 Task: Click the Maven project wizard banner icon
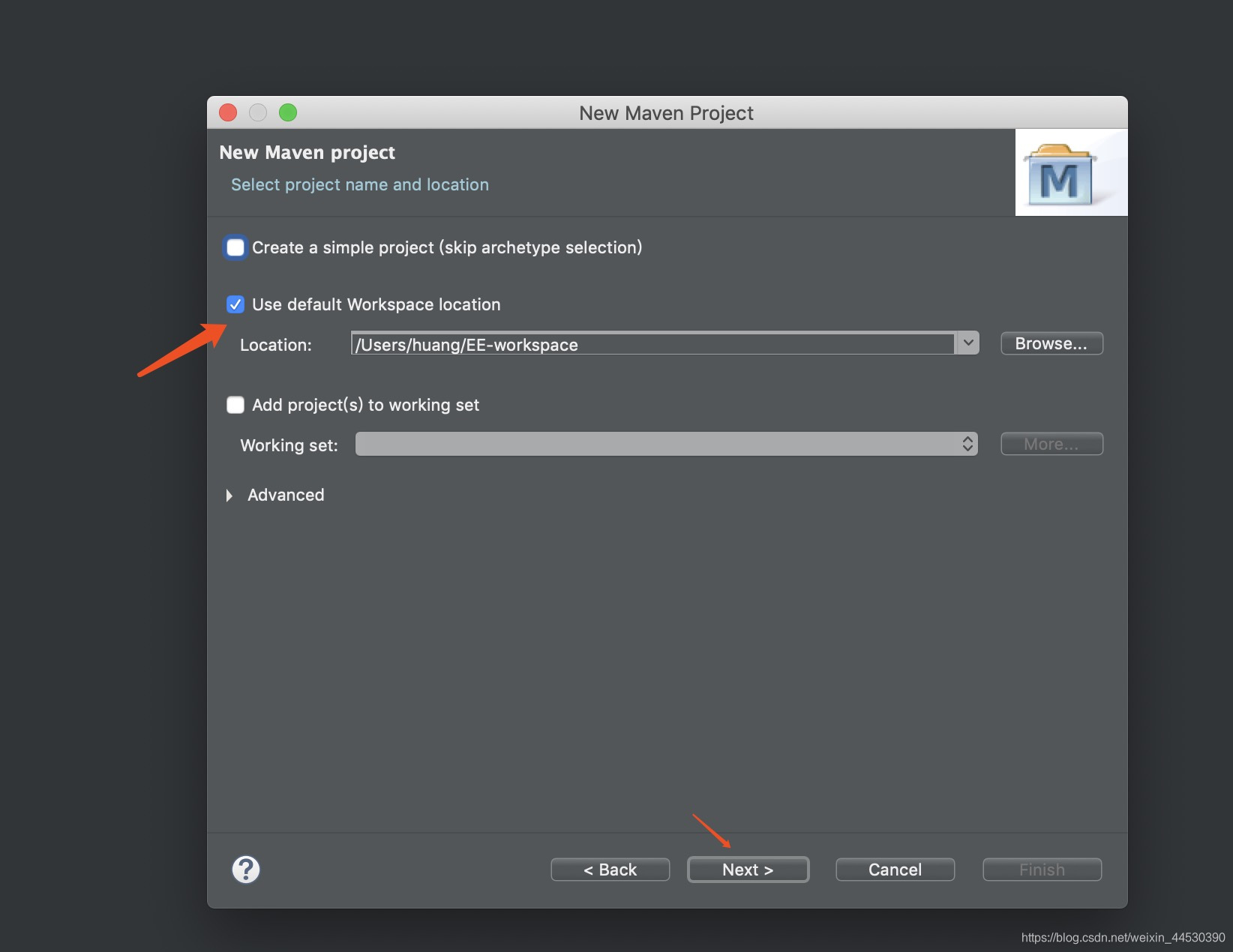tap(1070, 173)
